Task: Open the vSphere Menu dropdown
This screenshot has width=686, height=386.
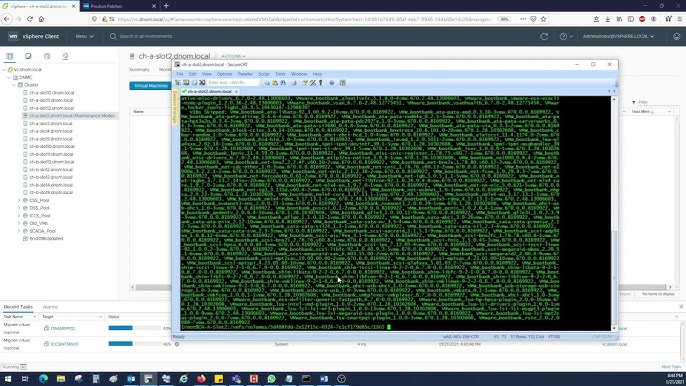Action: click(x=84, y=36)
